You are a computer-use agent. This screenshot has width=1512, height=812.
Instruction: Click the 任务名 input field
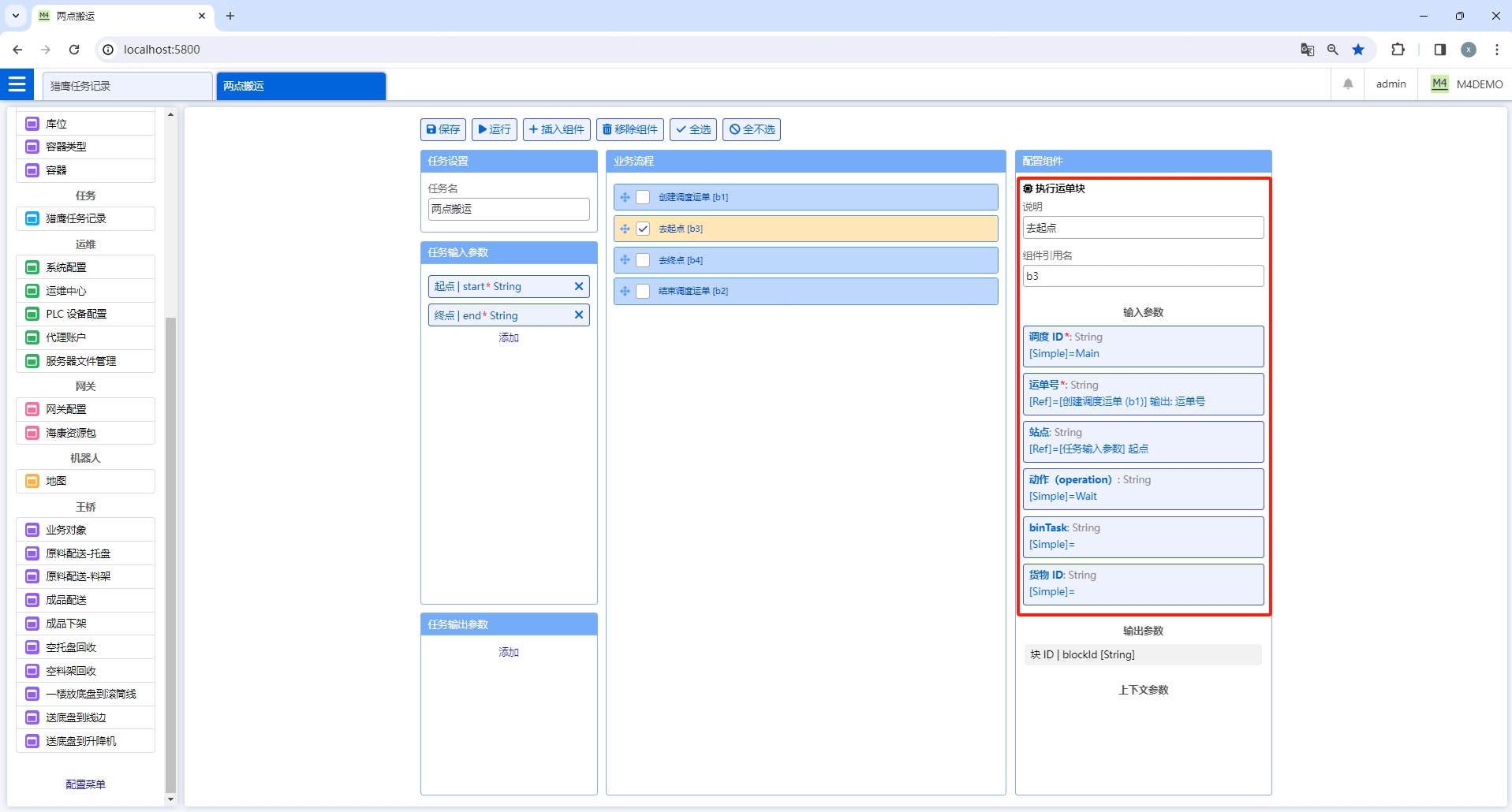(x=509, y=209)
